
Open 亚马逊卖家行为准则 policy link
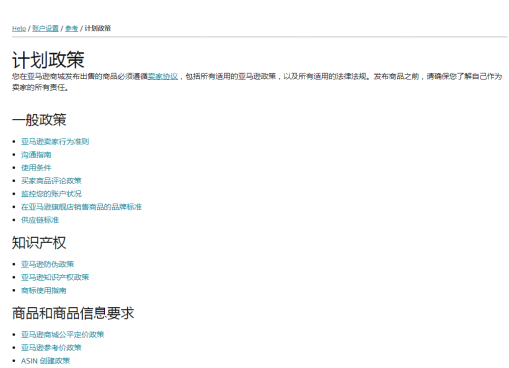55,142
